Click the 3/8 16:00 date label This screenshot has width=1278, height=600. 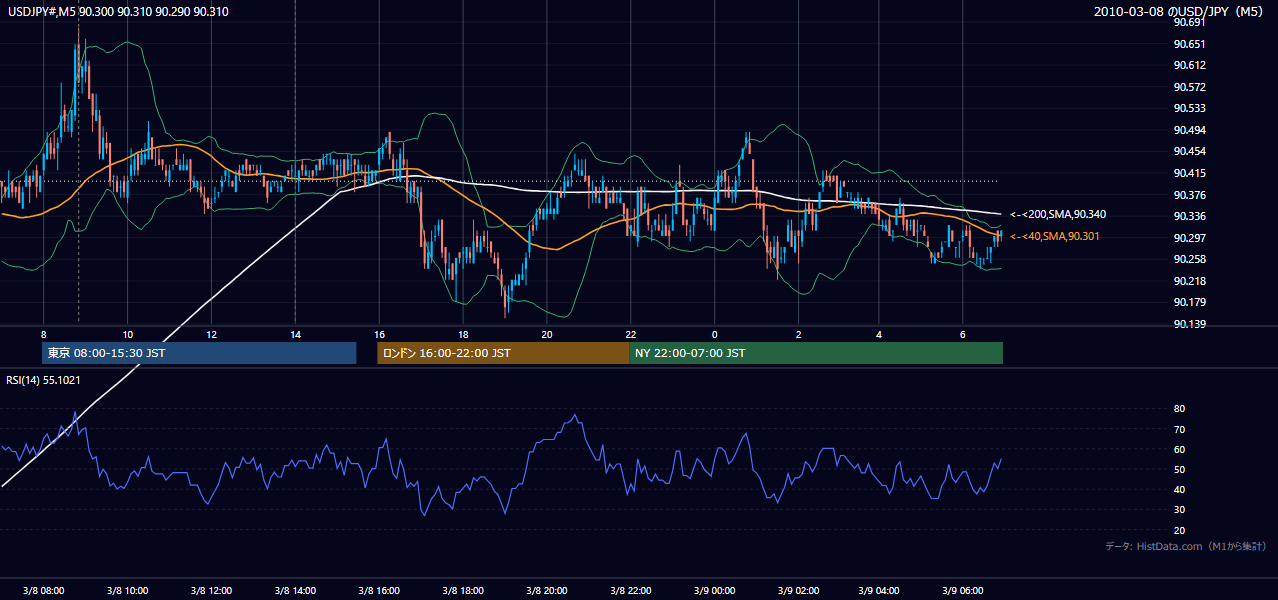point(379,590)
